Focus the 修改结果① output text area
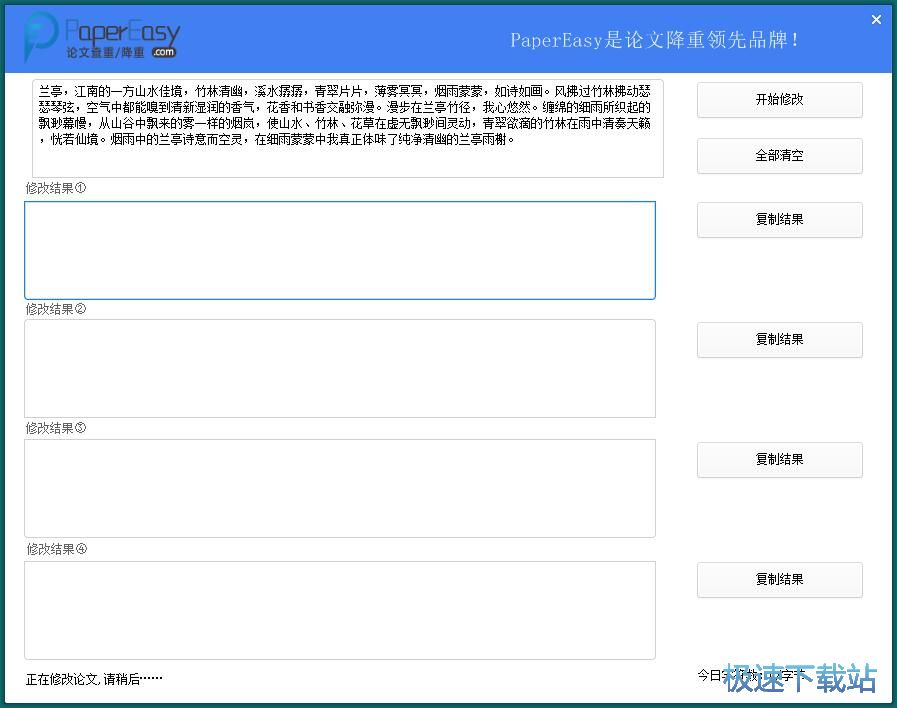 pos(340,250)
